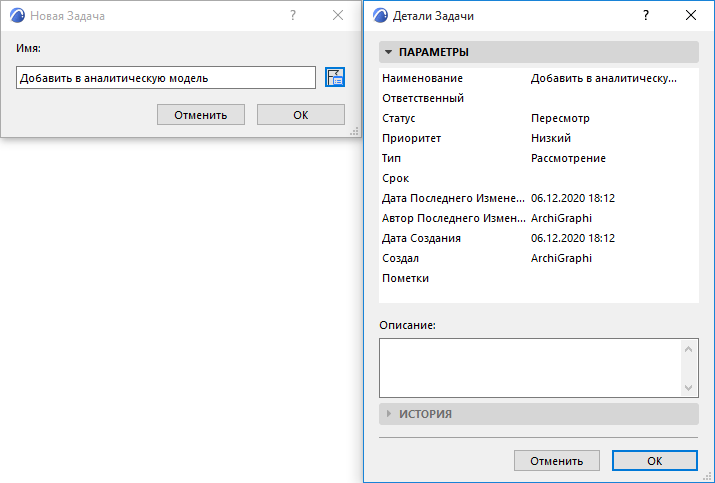The width and height of the screenshot is (715, 483).
Task: Click the Тип label
Action: (391, 158)
